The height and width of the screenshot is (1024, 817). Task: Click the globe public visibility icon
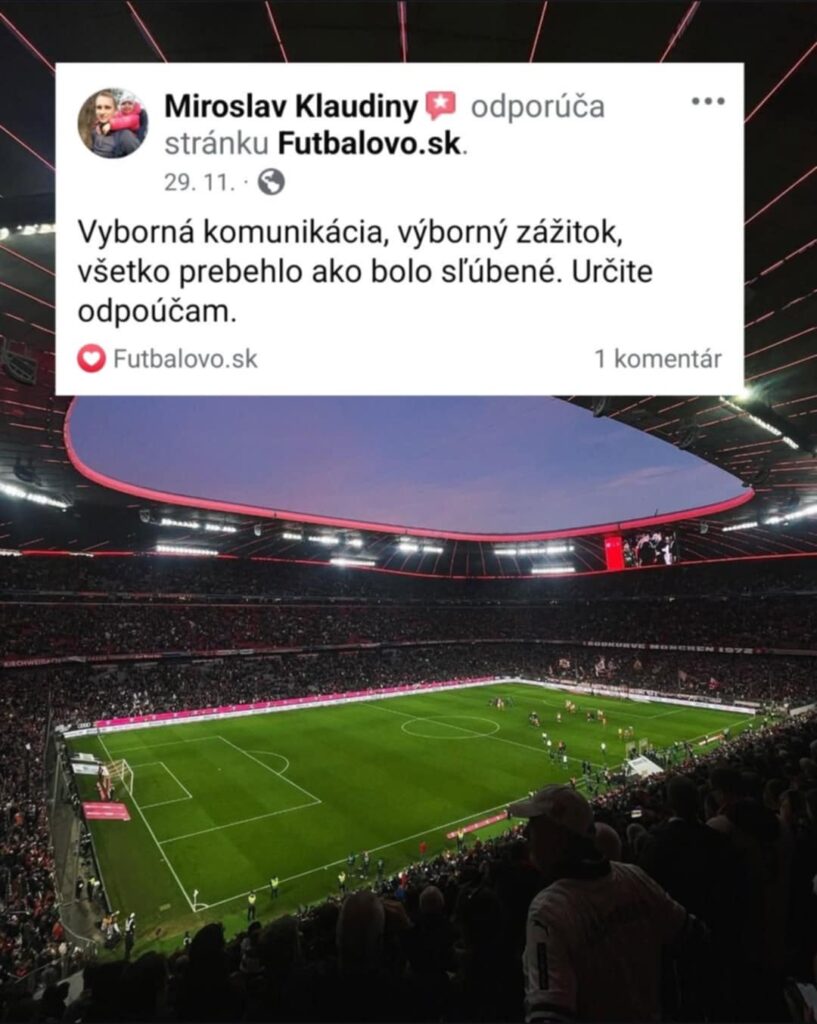(271, 182)
